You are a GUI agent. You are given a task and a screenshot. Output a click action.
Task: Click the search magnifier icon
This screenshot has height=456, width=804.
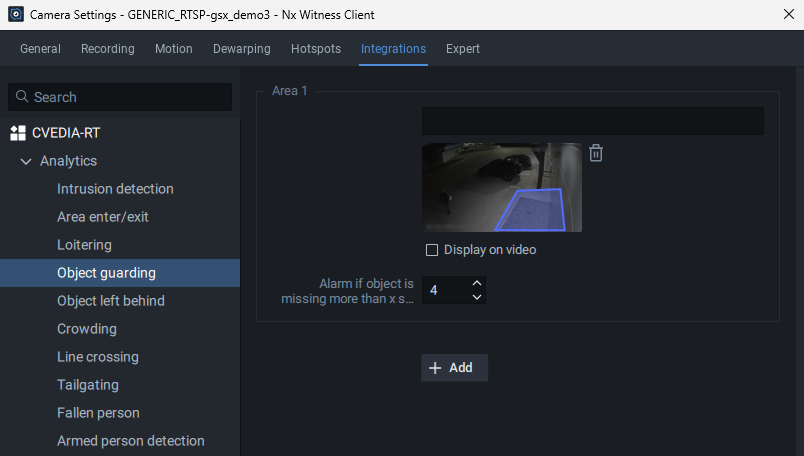pyautogui.click(x=22, y=97)
